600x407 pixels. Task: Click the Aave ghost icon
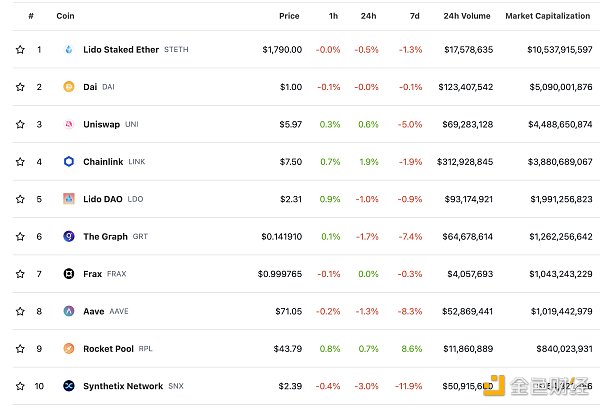click(69, 311)
